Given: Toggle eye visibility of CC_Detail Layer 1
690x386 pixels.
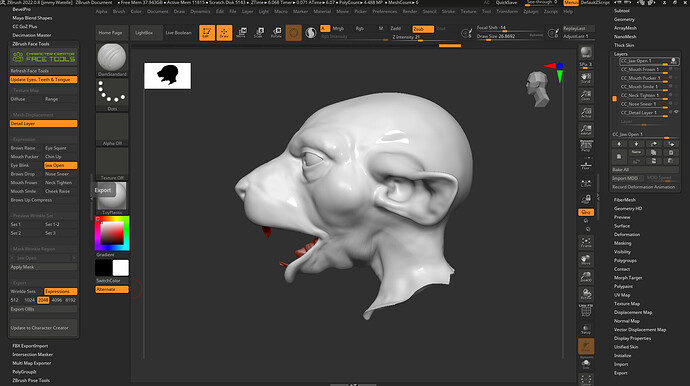Looking at the screenshot, I should click(676, 112).
